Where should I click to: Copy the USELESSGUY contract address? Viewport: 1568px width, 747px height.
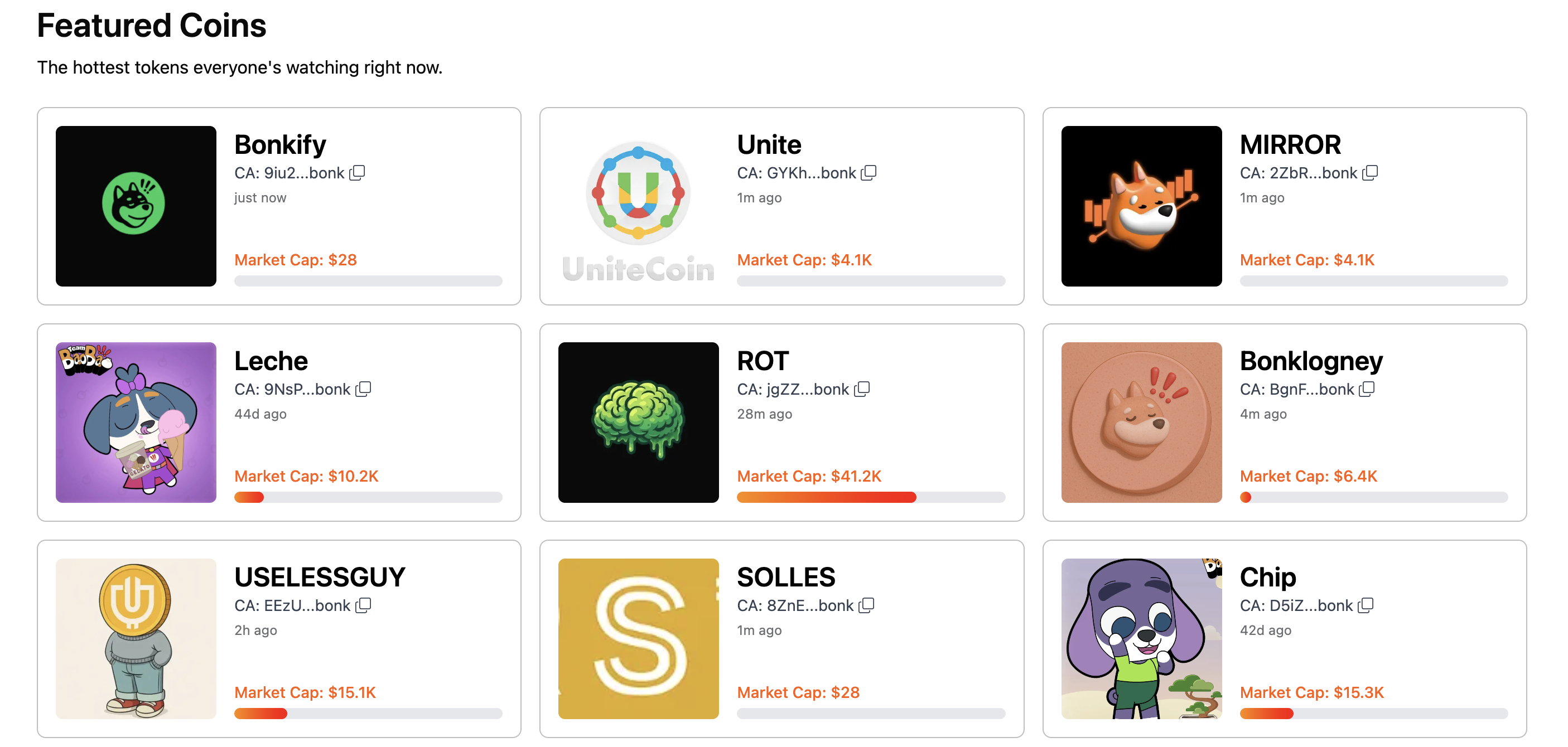[363, 605]
